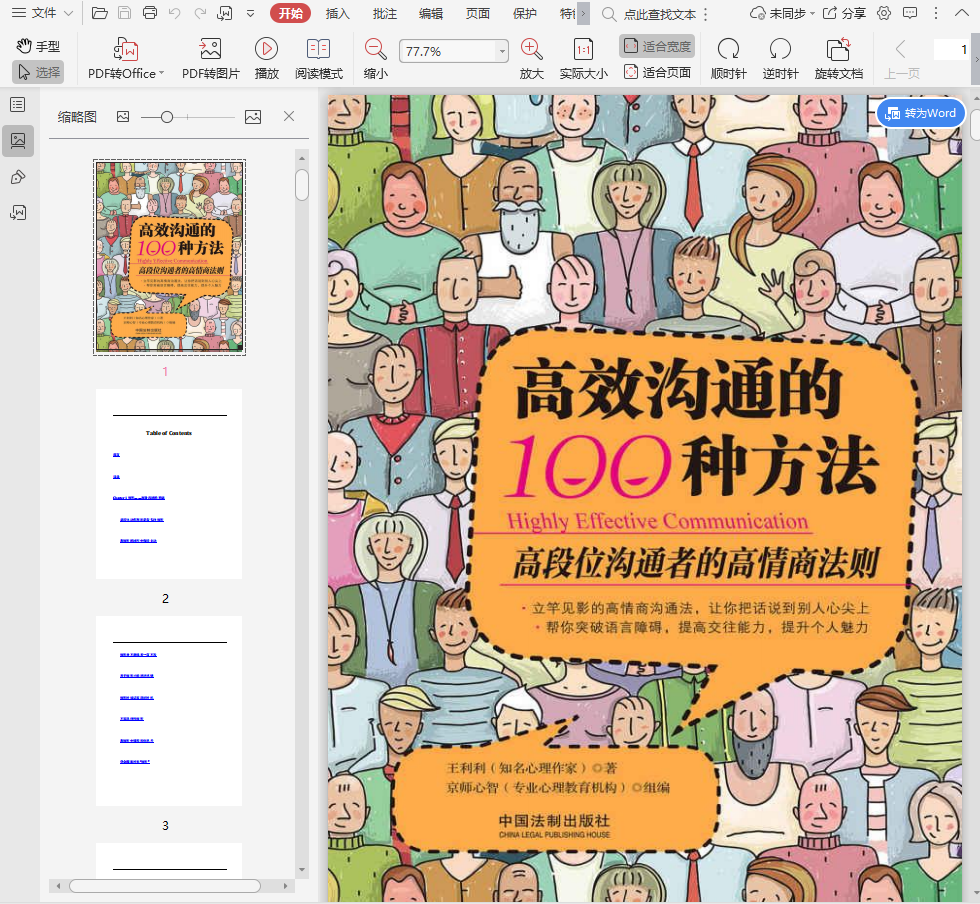Click the page number input box

point(952,49)
